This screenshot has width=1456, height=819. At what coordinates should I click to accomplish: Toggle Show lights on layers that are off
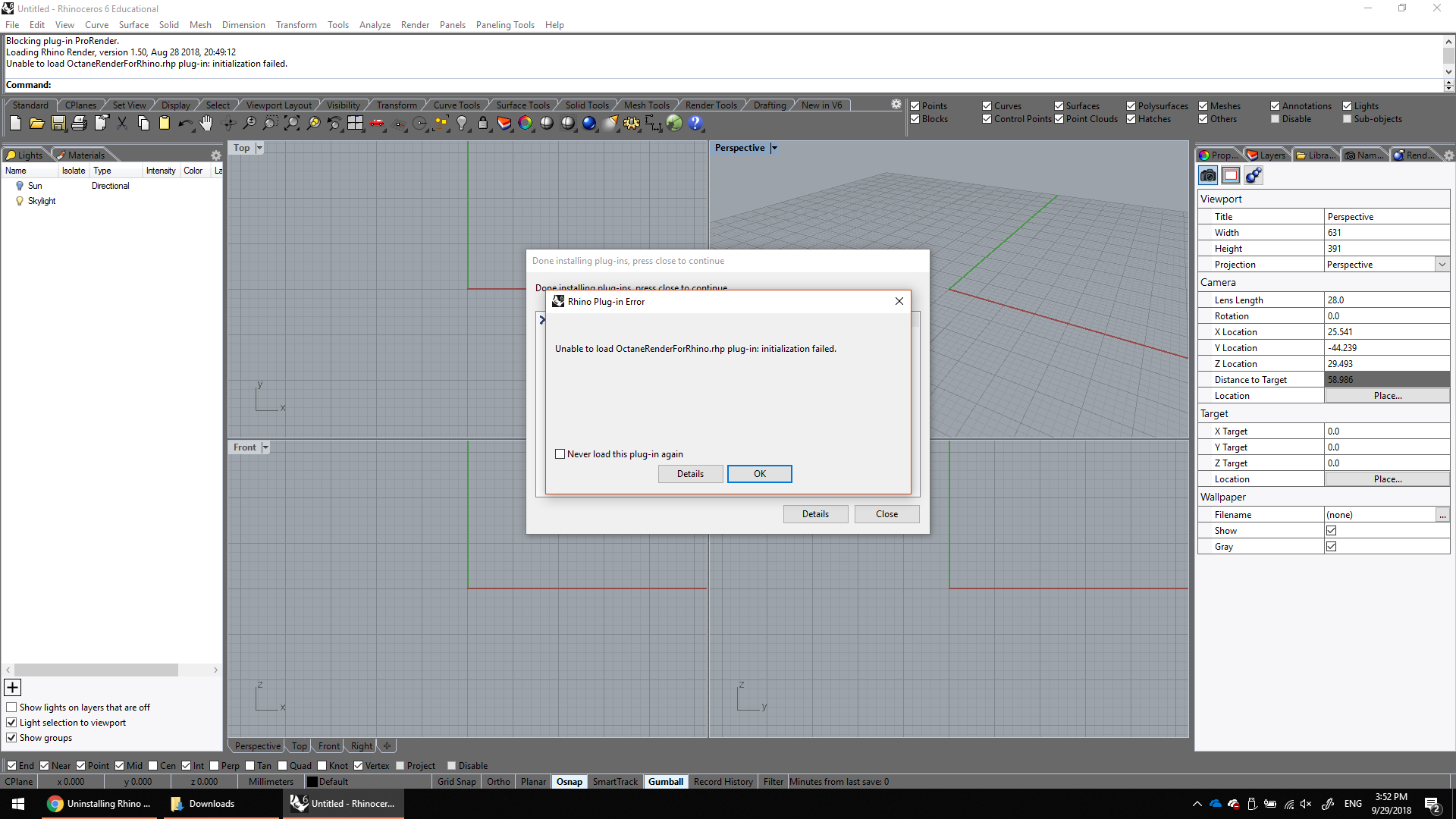11,708
